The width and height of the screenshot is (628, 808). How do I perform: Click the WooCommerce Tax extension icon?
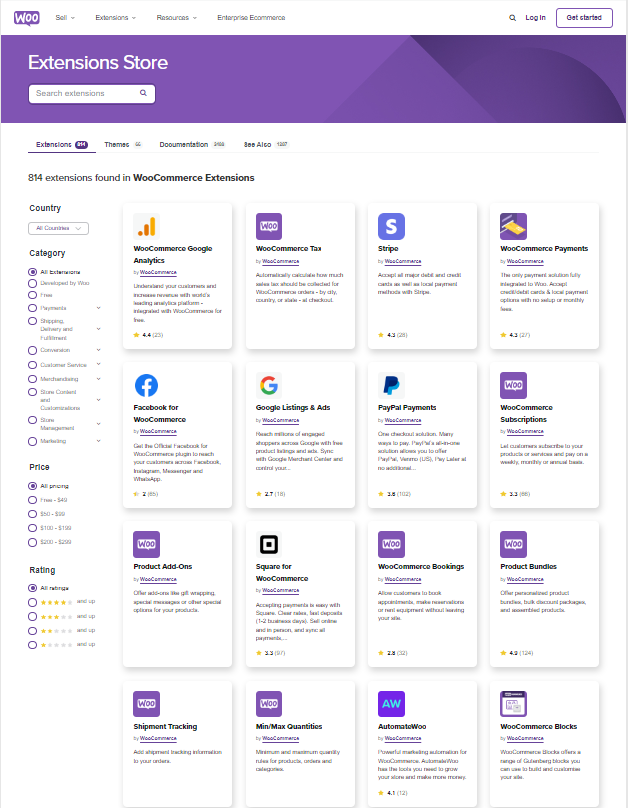(269, 226)
